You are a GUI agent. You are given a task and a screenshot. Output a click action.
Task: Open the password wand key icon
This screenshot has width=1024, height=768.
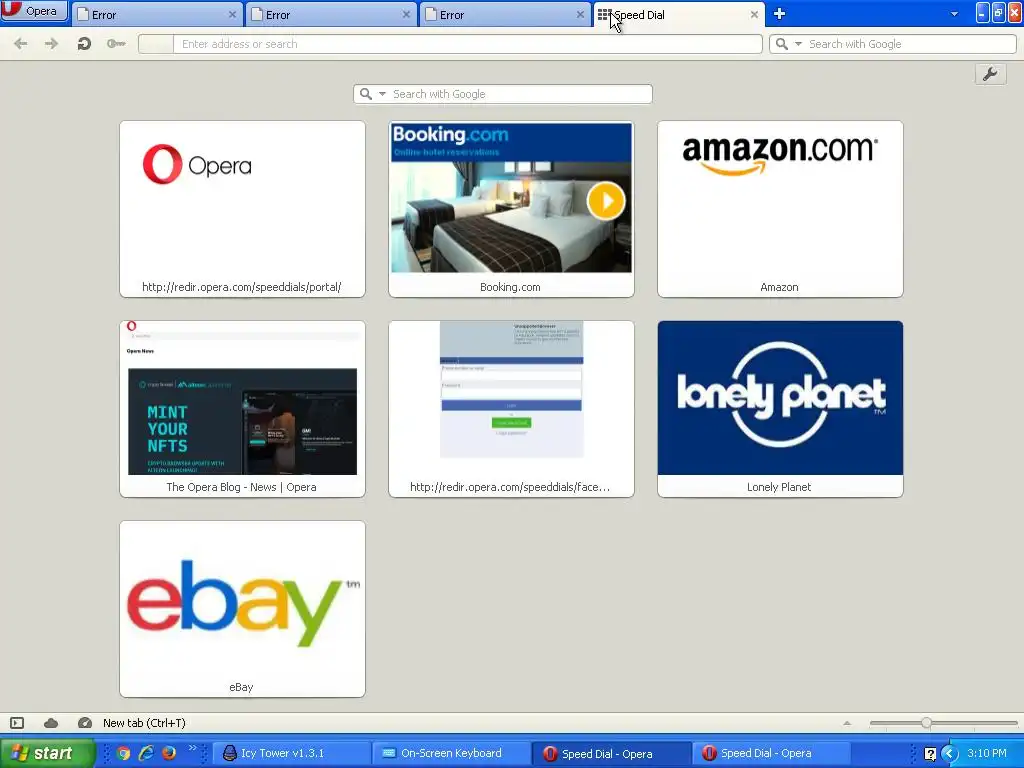coord(116,44)
